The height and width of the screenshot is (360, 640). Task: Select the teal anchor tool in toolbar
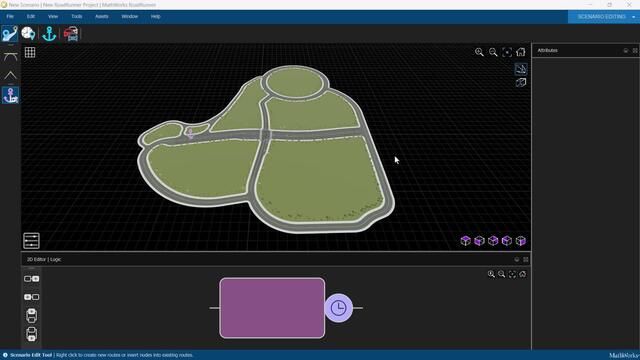point(49,33)
